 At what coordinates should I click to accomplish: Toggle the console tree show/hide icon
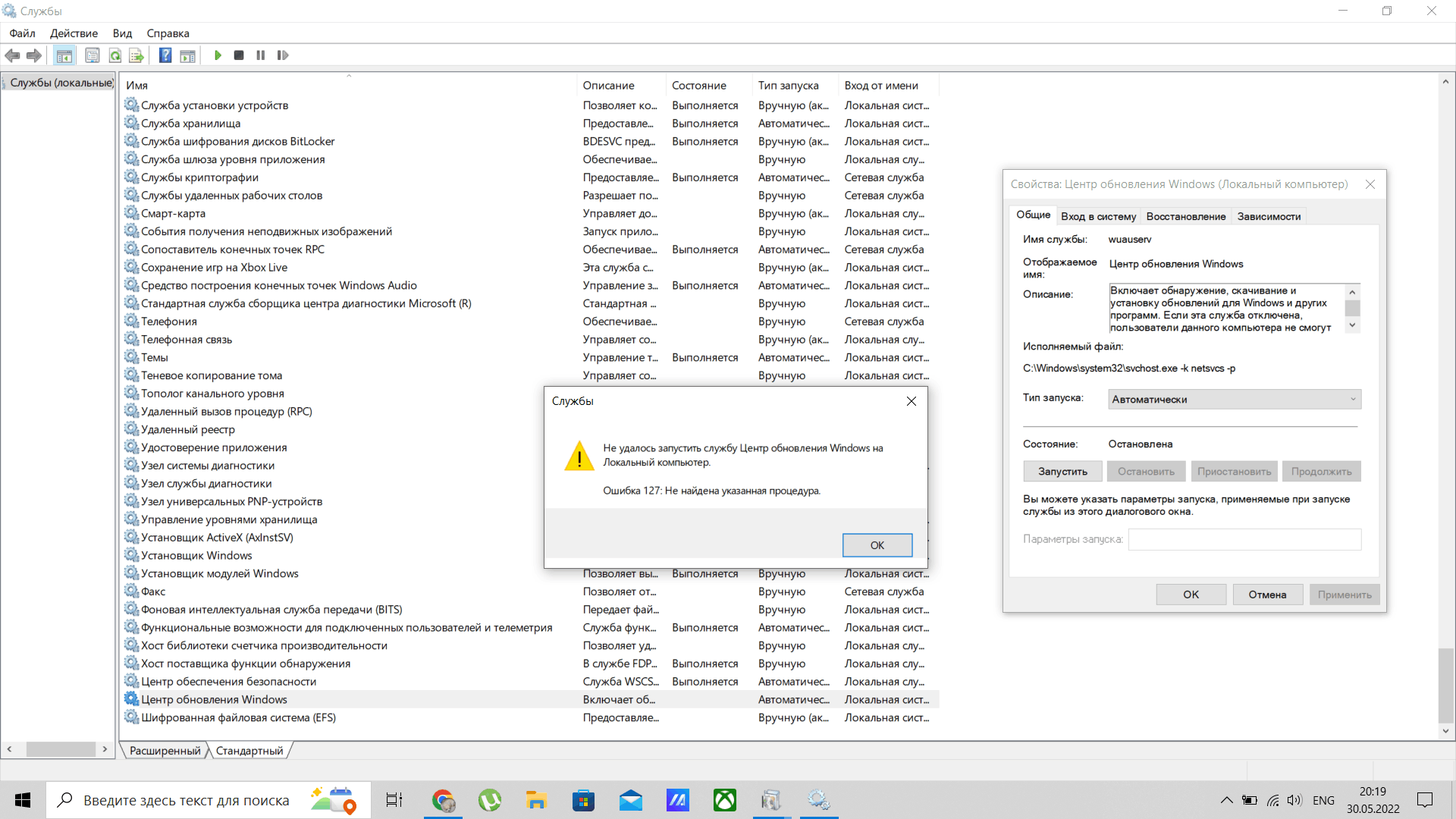pos(64,55)
